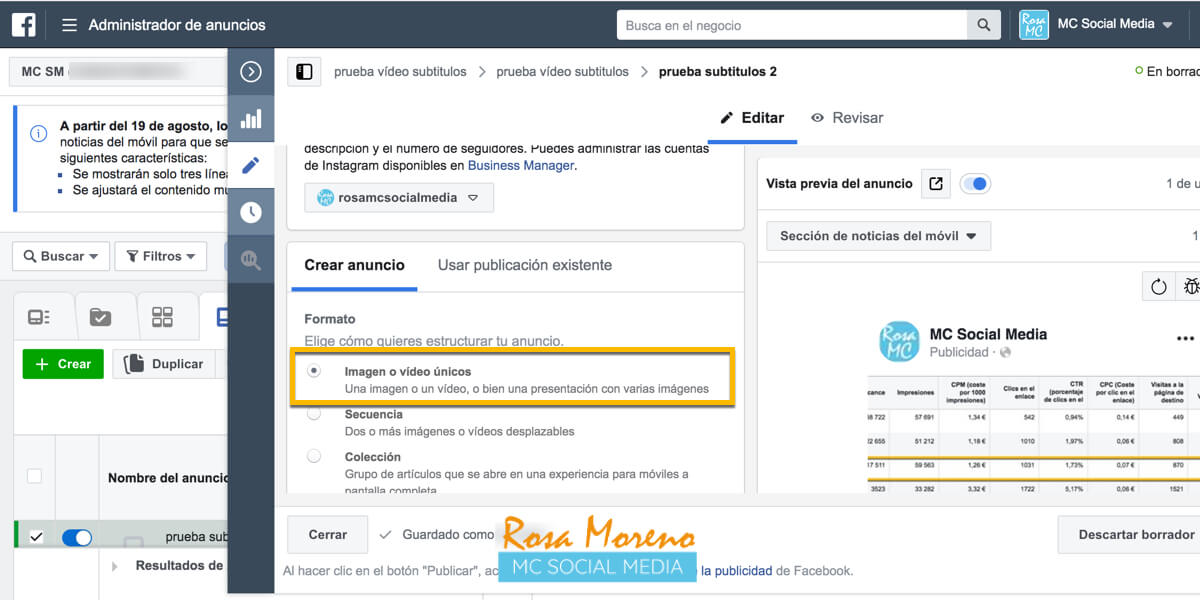Click the refresh preview icon
The image size is (1200, 600).
[1158, 287]
